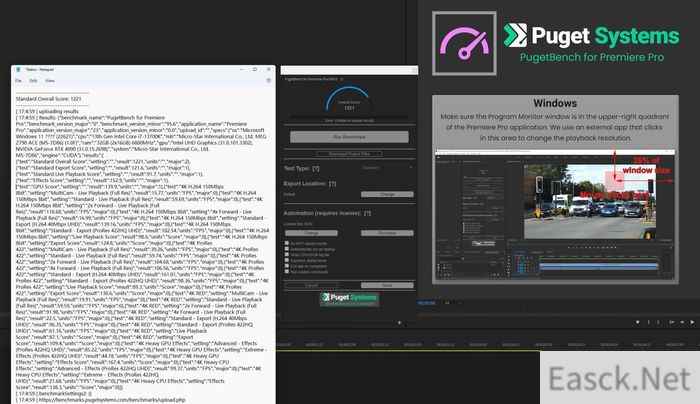Screen dimensions: 700x404
Task: Click the Play button in Premiere transport
Action: click(x=692, y=322)
